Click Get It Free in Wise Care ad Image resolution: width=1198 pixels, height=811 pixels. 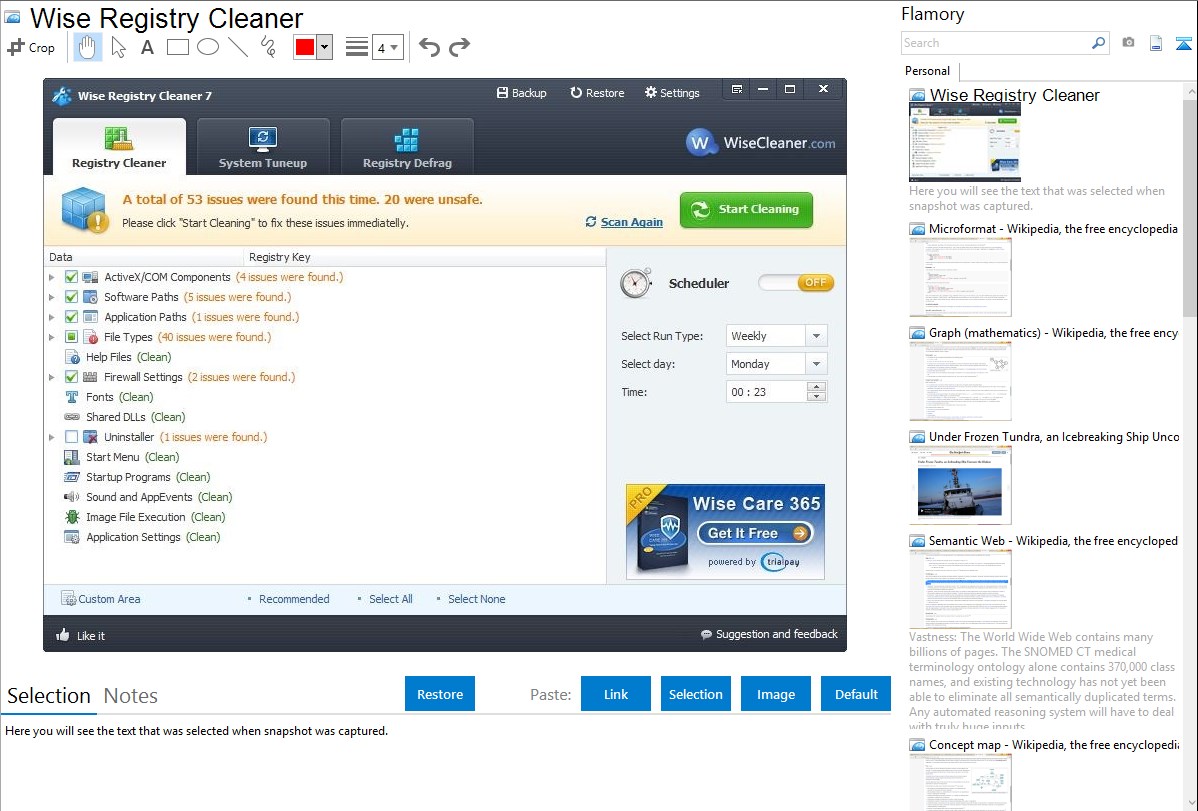(x=756, y=533)
